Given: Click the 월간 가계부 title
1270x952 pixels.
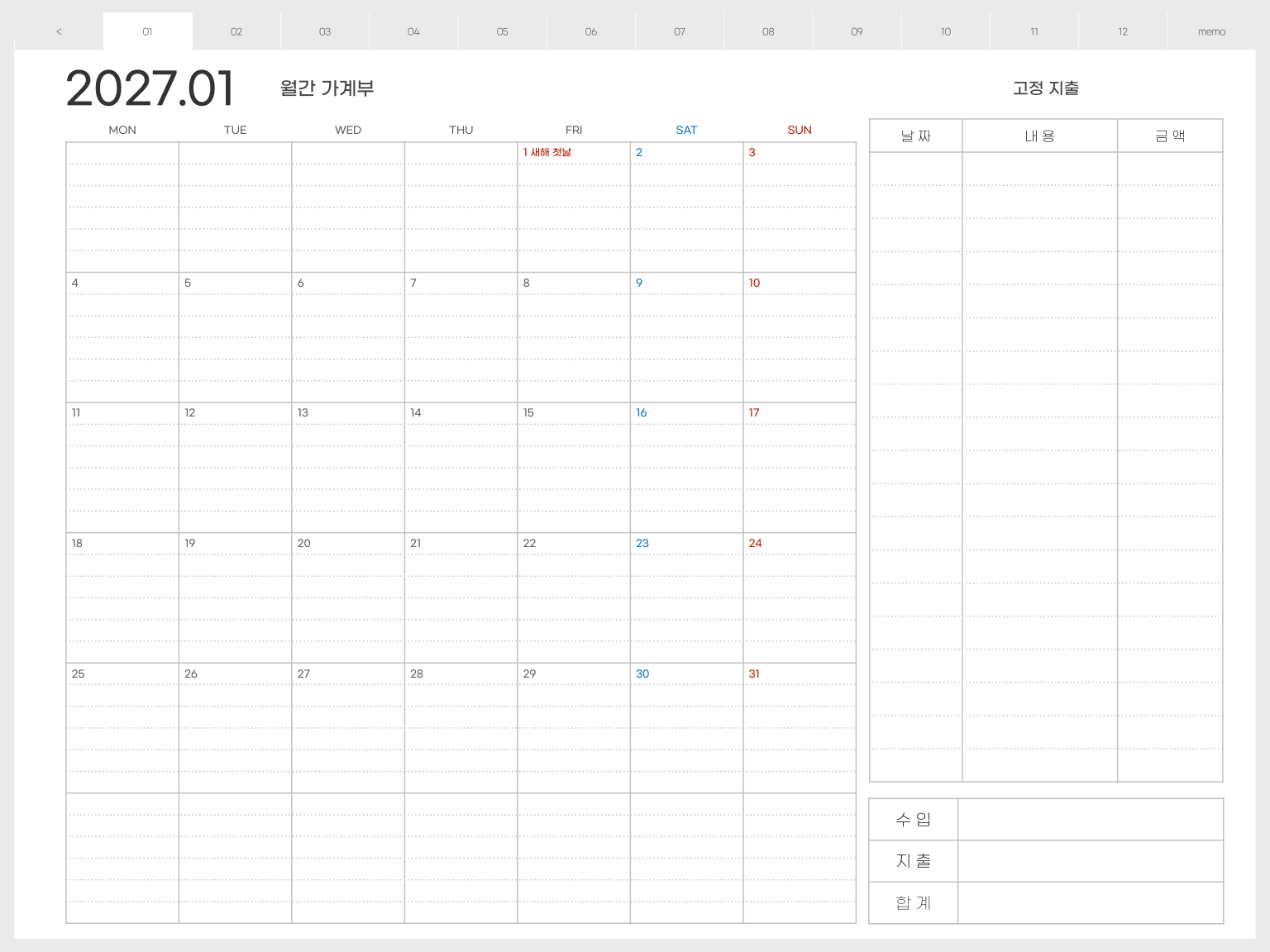Looking at the screenshot, I should tap(327, 88).
